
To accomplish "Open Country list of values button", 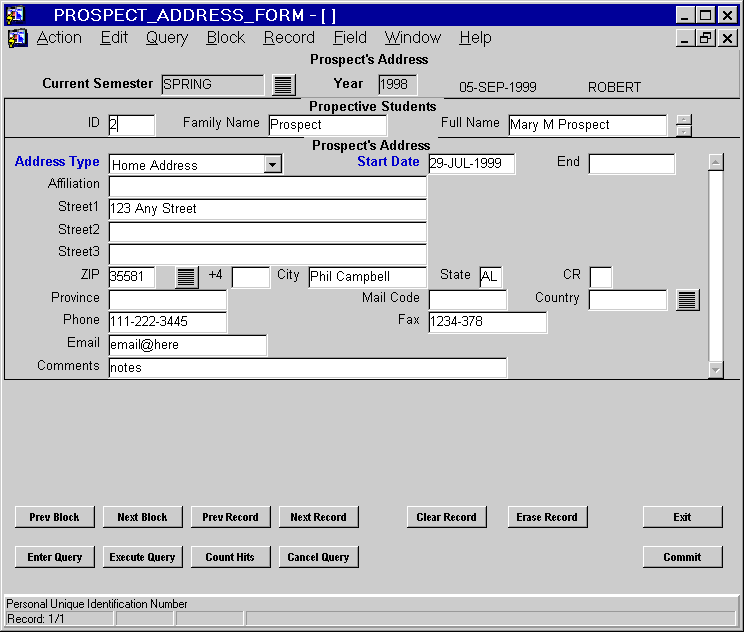I will [x=688, y=300].
